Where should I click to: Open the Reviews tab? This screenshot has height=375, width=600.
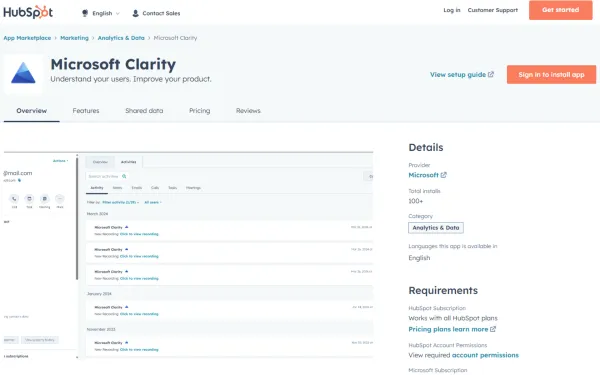(248, 111)
